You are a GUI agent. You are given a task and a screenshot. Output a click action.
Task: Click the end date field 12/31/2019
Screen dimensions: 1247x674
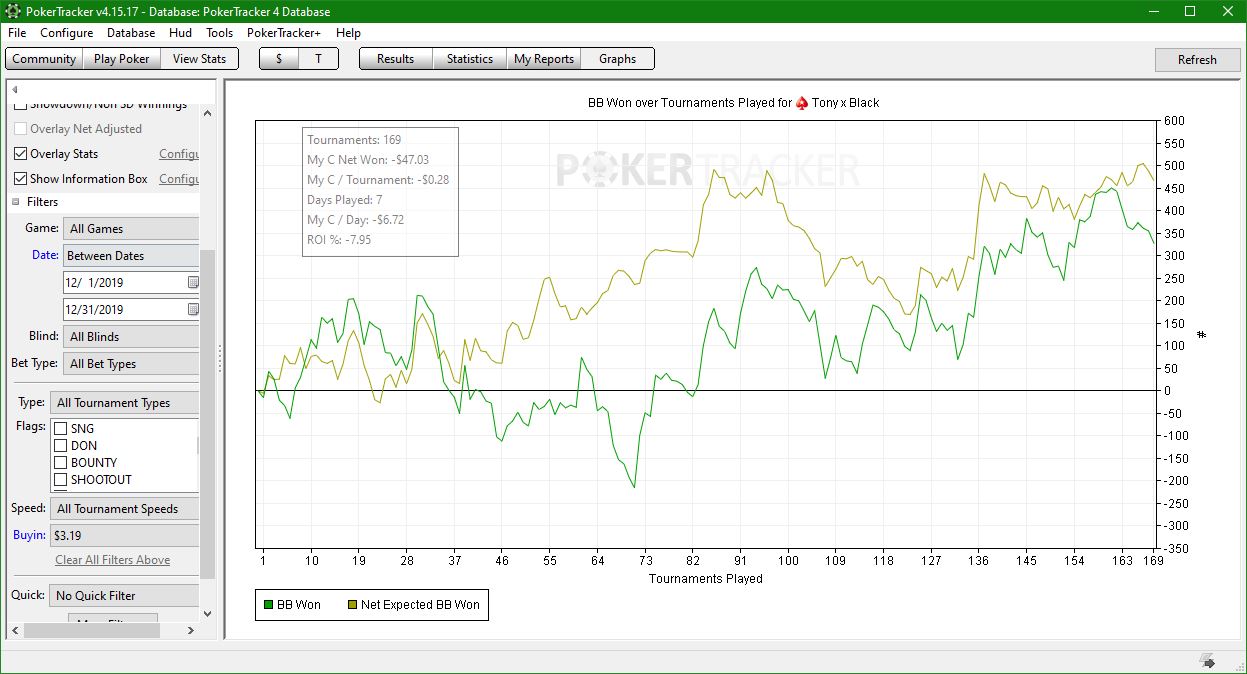(123, 310)
